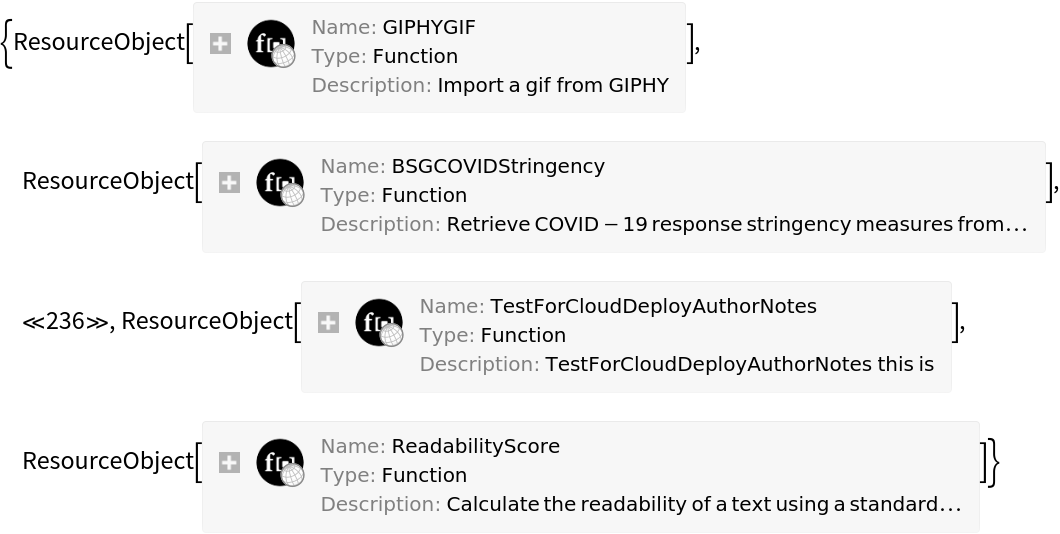Click the TestForCloudDeployAuthorNotes name text
This screenshot has width=1060, height=534.
(x=653, y=306)
